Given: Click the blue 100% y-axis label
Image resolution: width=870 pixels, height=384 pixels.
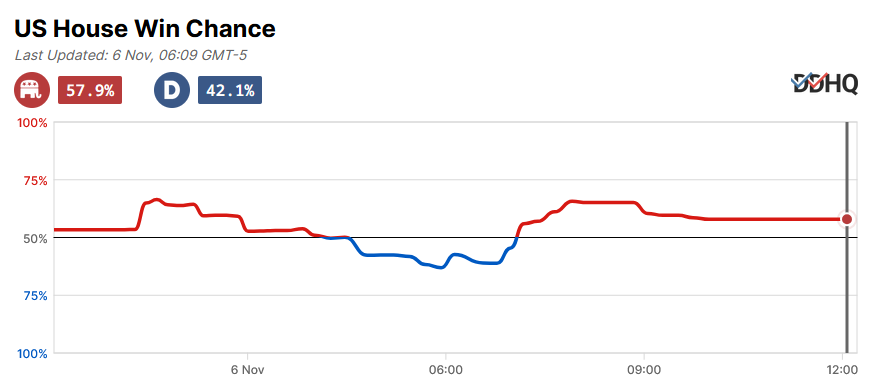Looking at the screenshot, I should (x=34, y=353).
